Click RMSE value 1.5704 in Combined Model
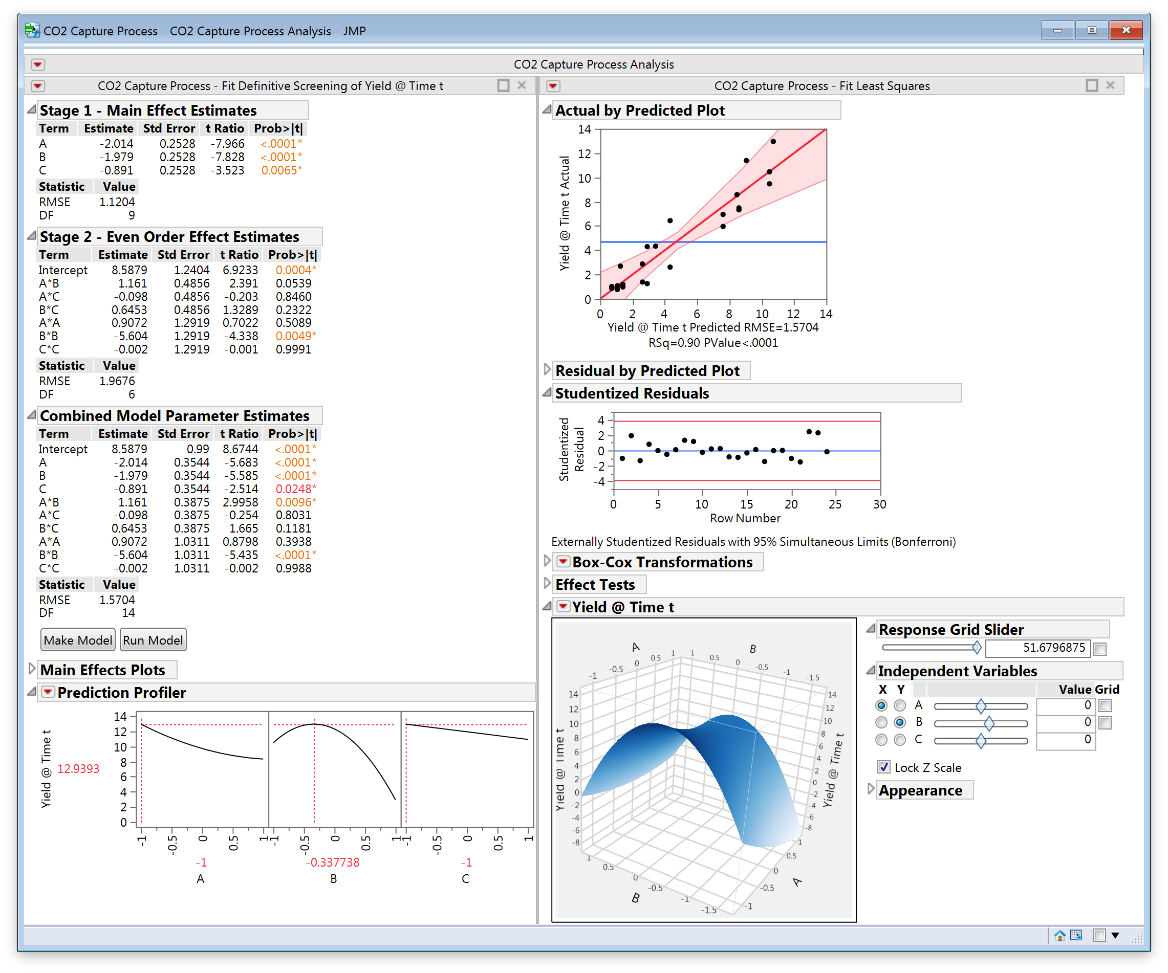The width and height of the screenshot is (1168, 973). click(x=117, y=600)
